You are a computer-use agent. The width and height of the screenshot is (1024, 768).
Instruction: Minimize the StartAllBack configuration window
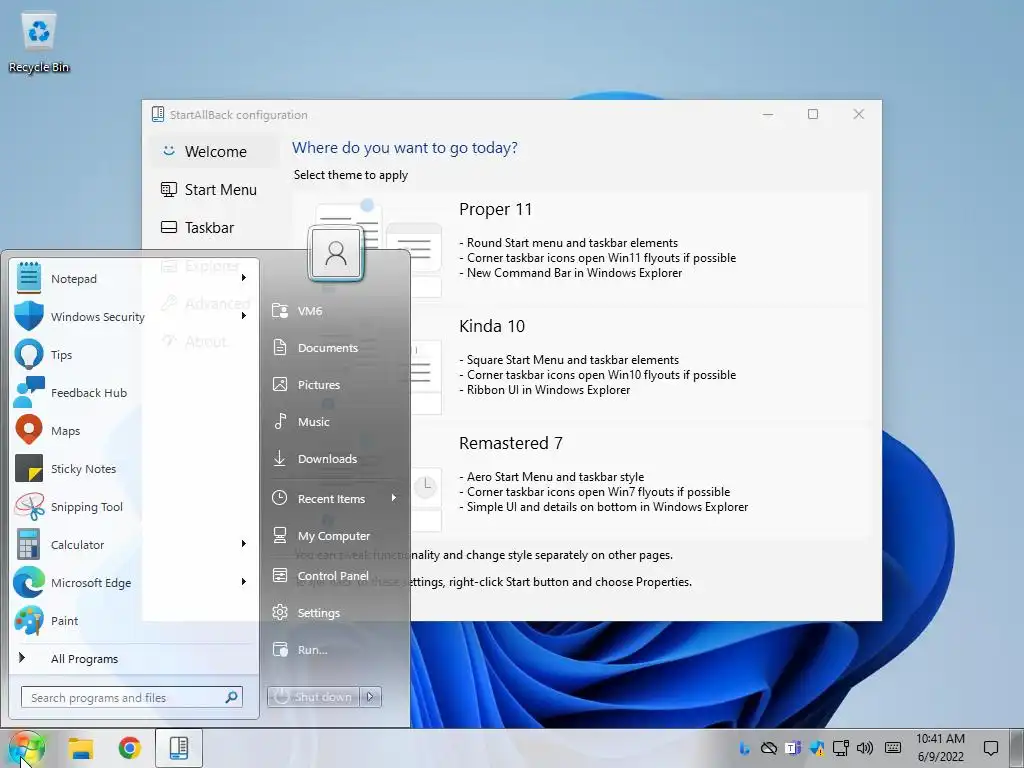(x=768, y=114)
